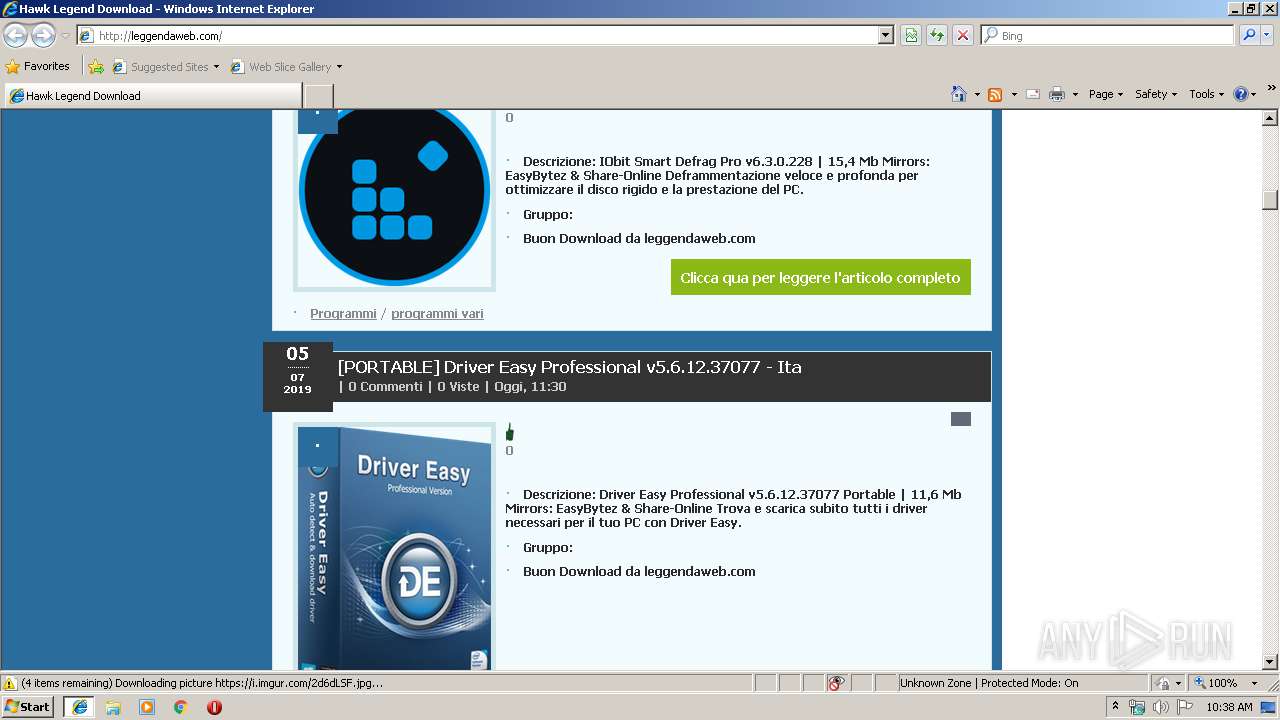The height and width of the screenshot is (720, 1280).
Task: Click the vertical scrollbar thumb
Action: point(1270,199)
